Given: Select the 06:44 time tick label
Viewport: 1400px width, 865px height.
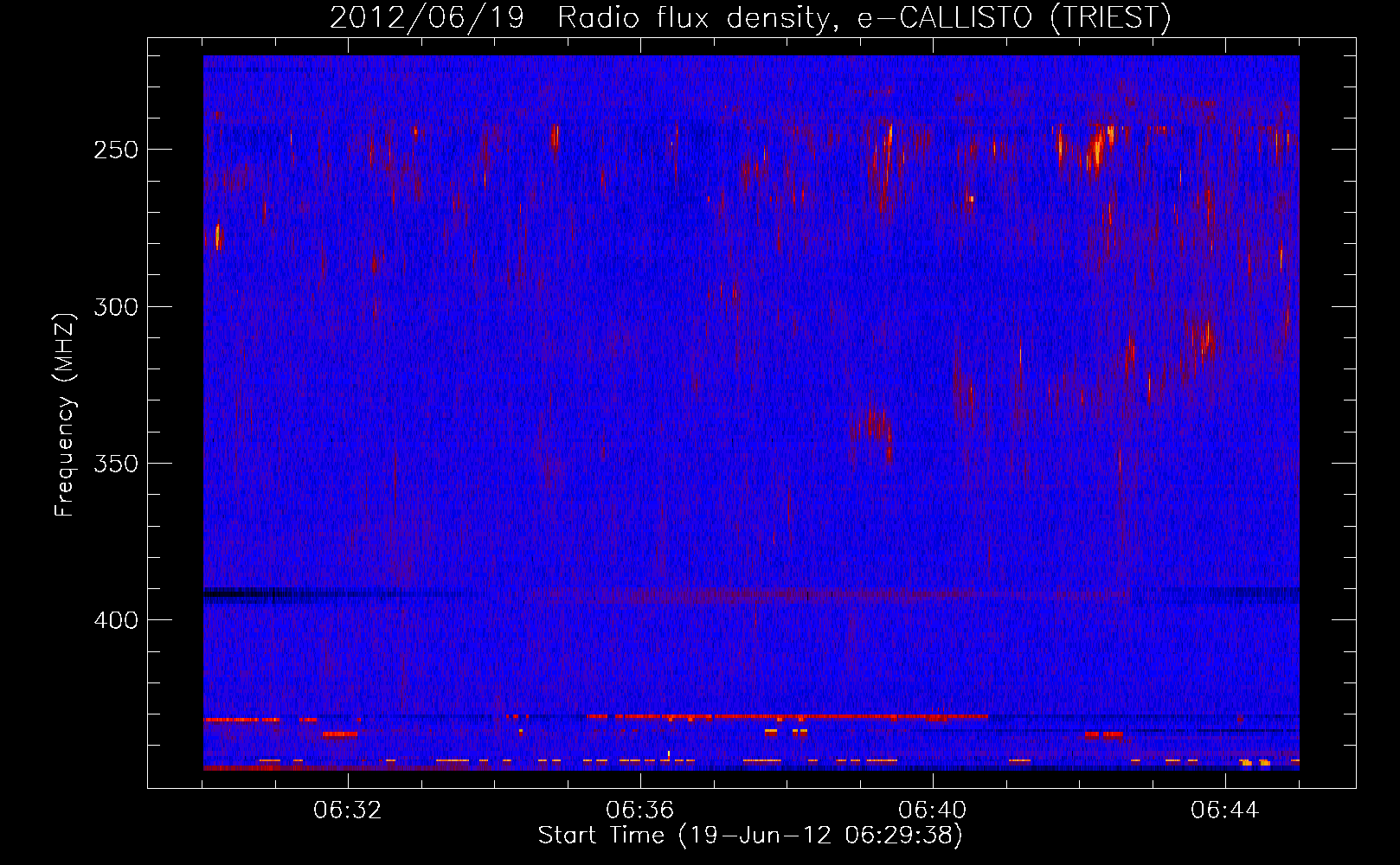Looking at the screenshot, I should [x=1225, y=811].
